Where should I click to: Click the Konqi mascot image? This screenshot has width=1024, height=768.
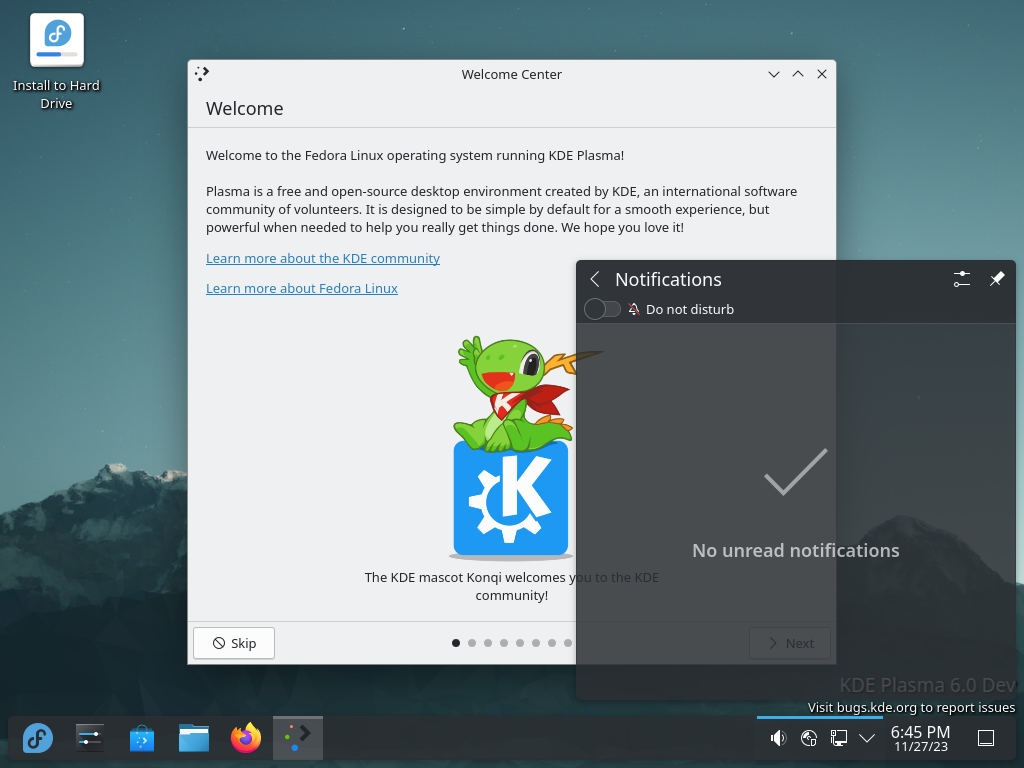pos(513,447)
